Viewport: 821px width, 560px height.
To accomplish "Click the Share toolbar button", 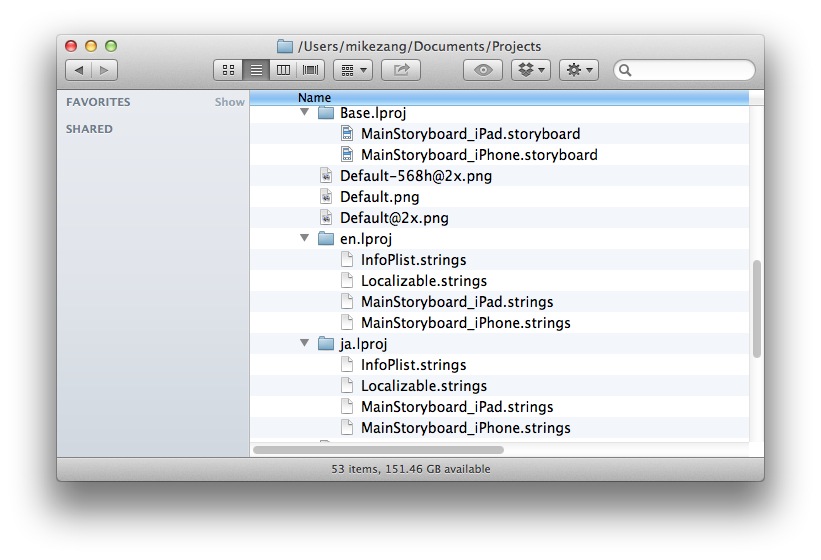I will point(401,70).
